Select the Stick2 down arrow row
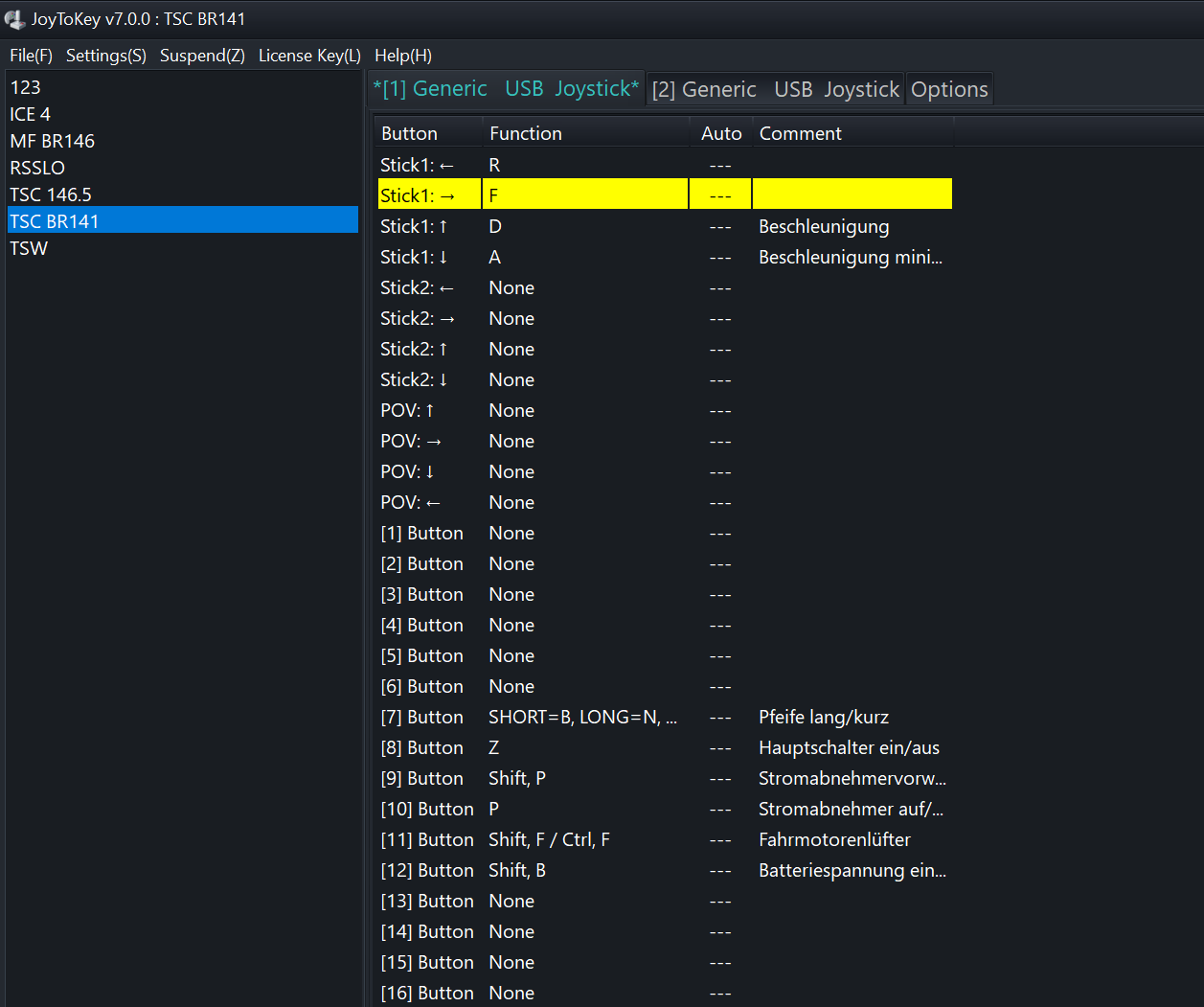The image size is (1204, 1007). (x=665, y=379)
